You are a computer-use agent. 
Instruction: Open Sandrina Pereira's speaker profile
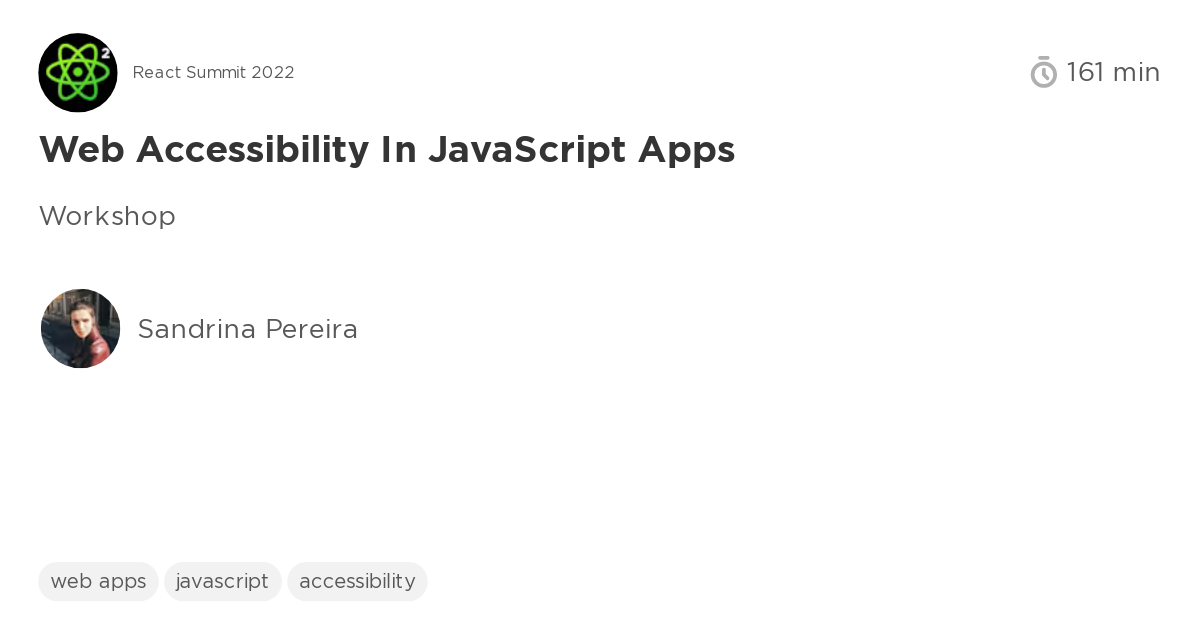(247, 329)
